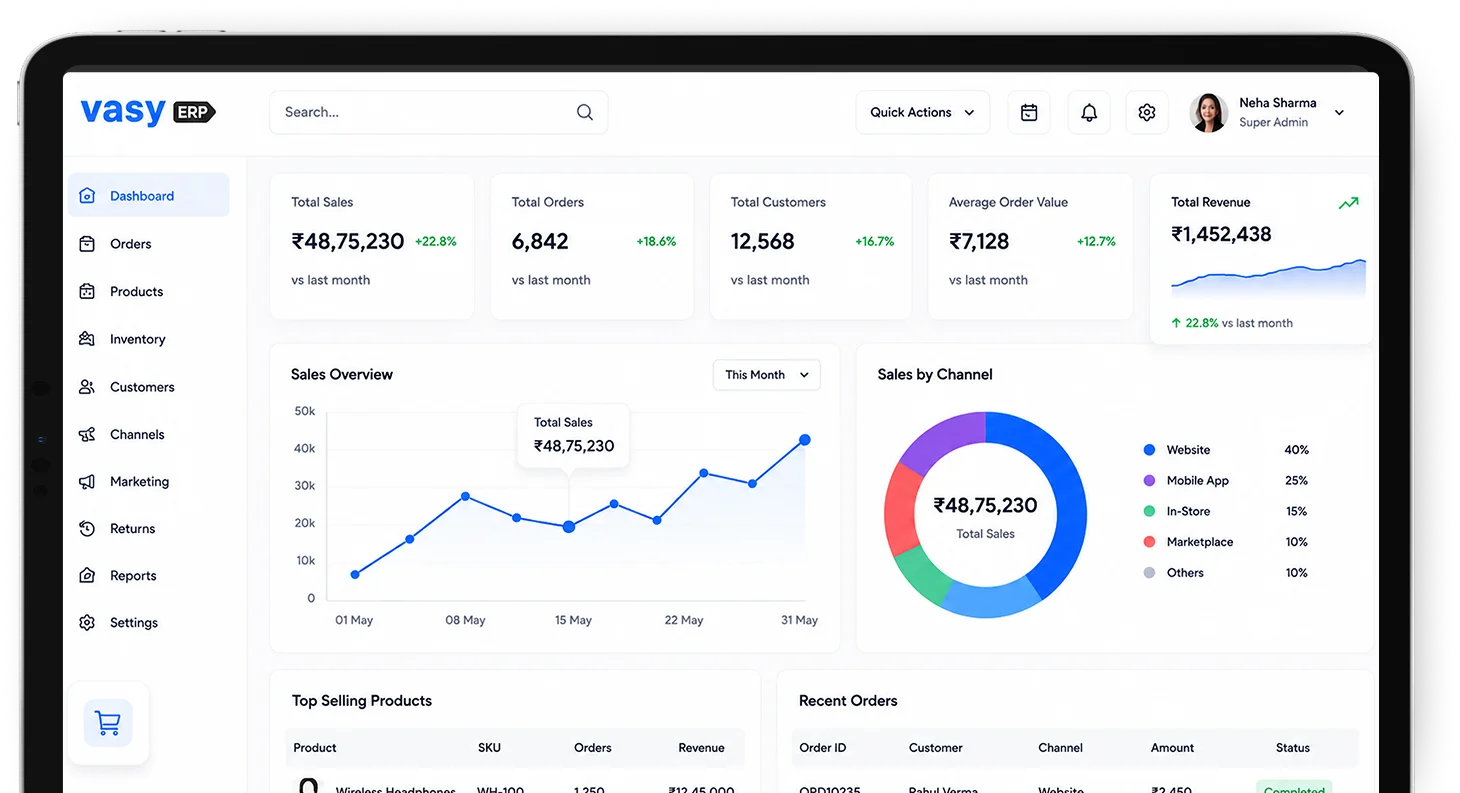Select the Mobile App purple legend dot
The width and height of the screenshot is (1460, 793).
pos(1149,481)
